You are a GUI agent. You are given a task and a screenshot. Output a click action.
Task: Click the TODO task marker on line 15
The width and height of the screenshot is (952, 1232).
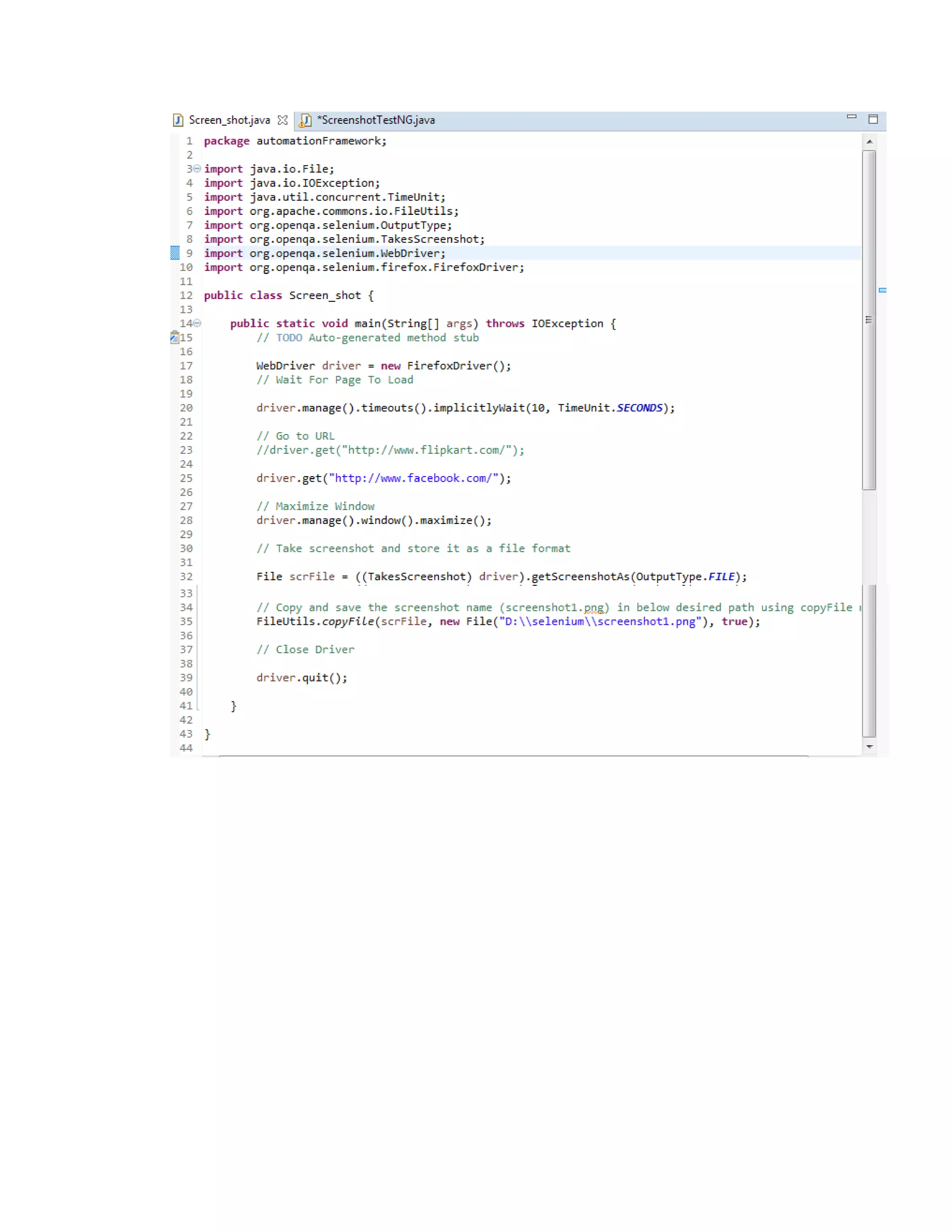click(x=174, y=338)
